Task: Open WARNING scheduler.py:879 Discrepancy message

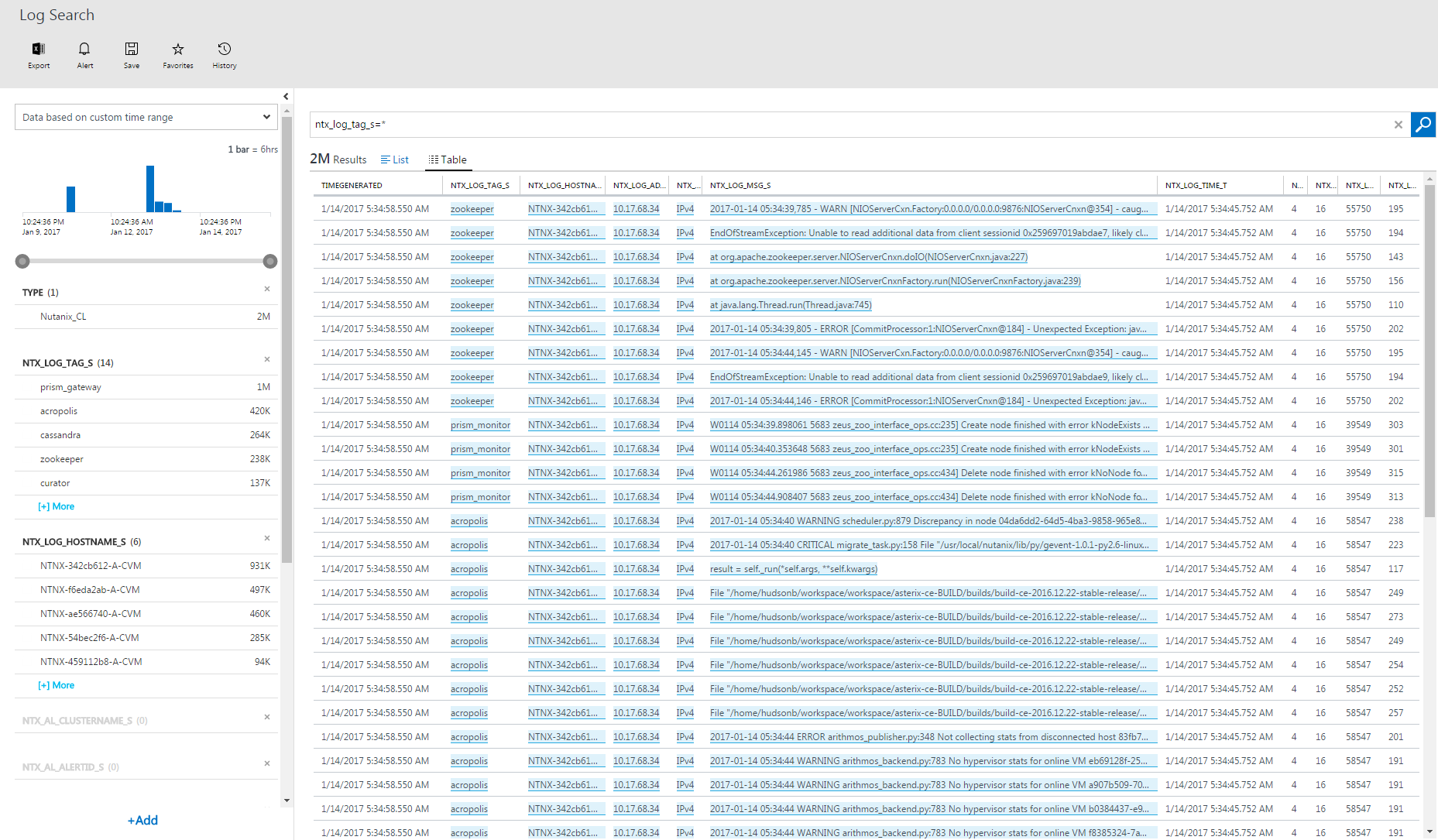Action: 933,521
